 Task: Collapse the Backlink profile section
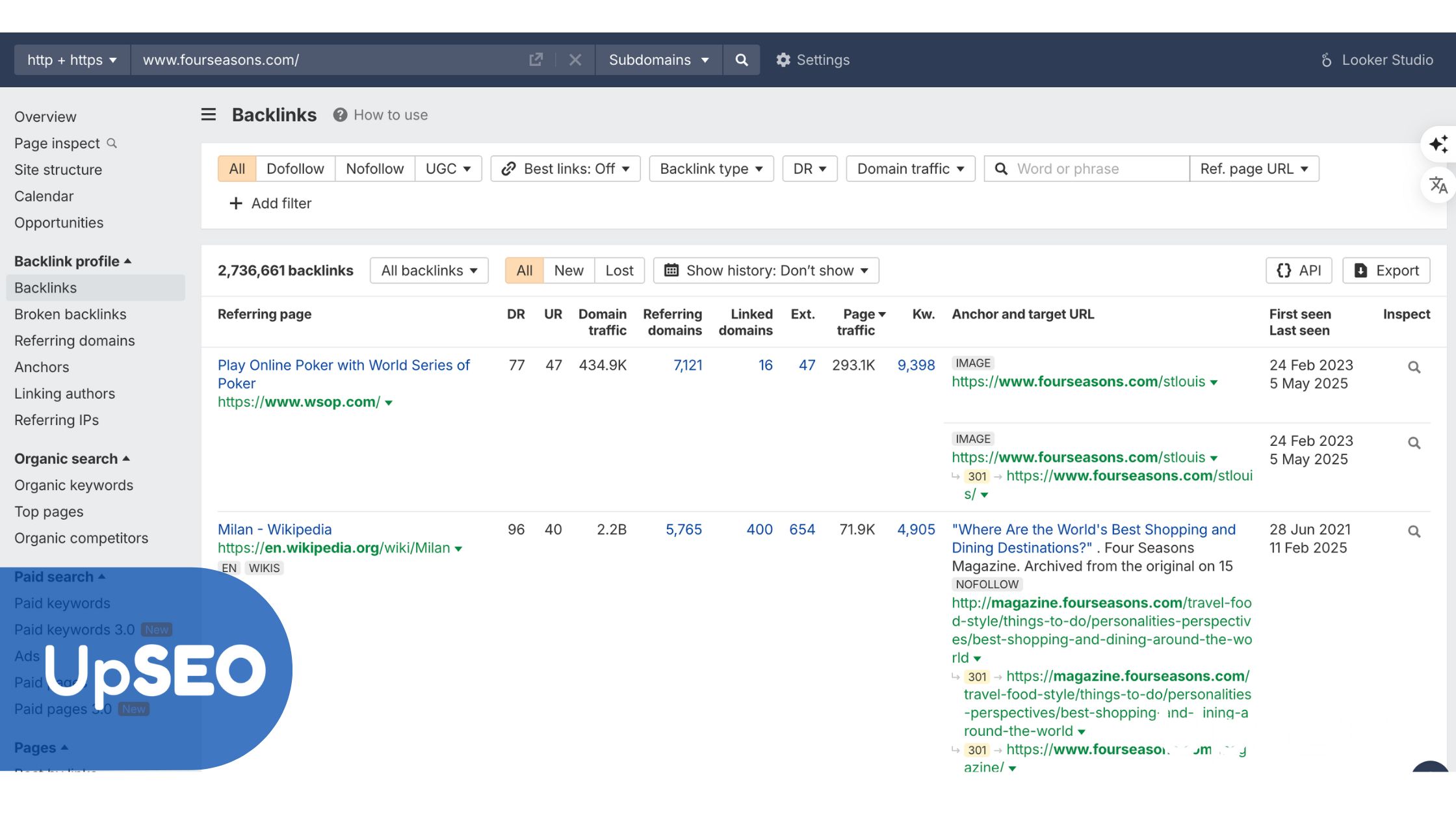coord(73,261)
